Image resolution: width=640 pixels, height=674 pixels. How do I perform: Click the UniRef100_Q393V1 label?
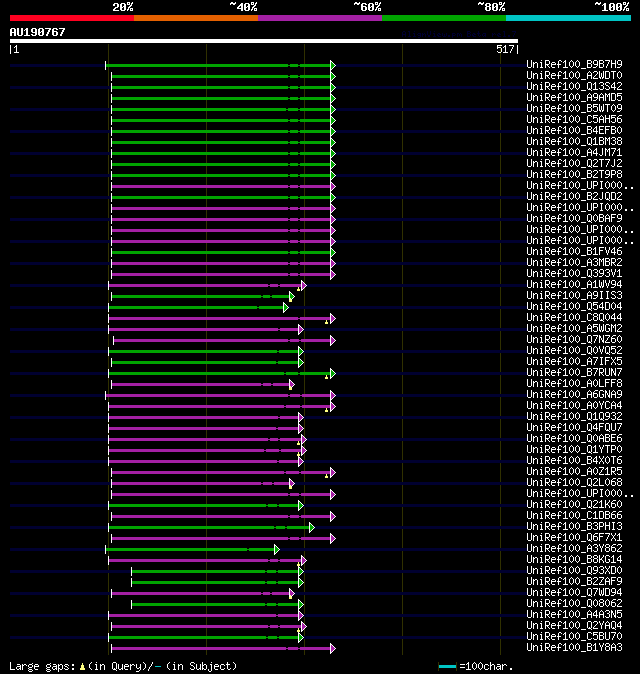pos(574,273)
